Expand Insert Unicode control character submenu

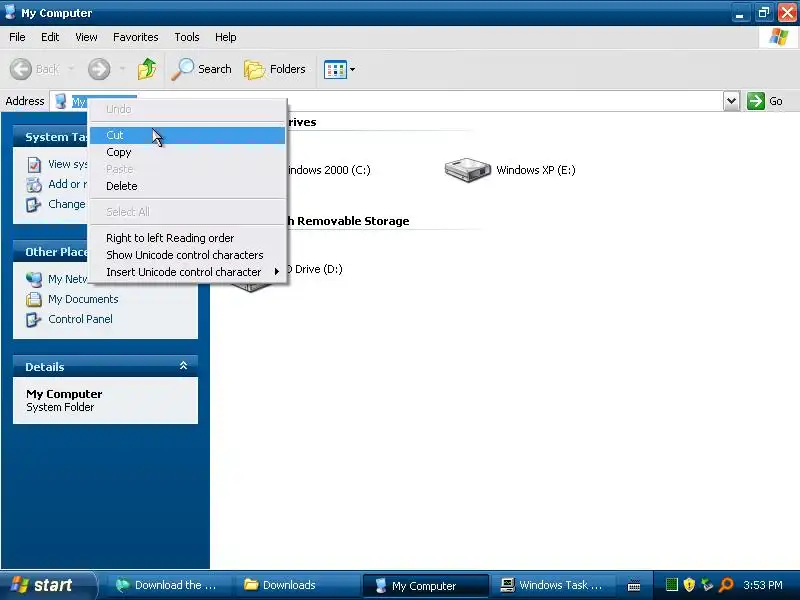click(187, 272)
